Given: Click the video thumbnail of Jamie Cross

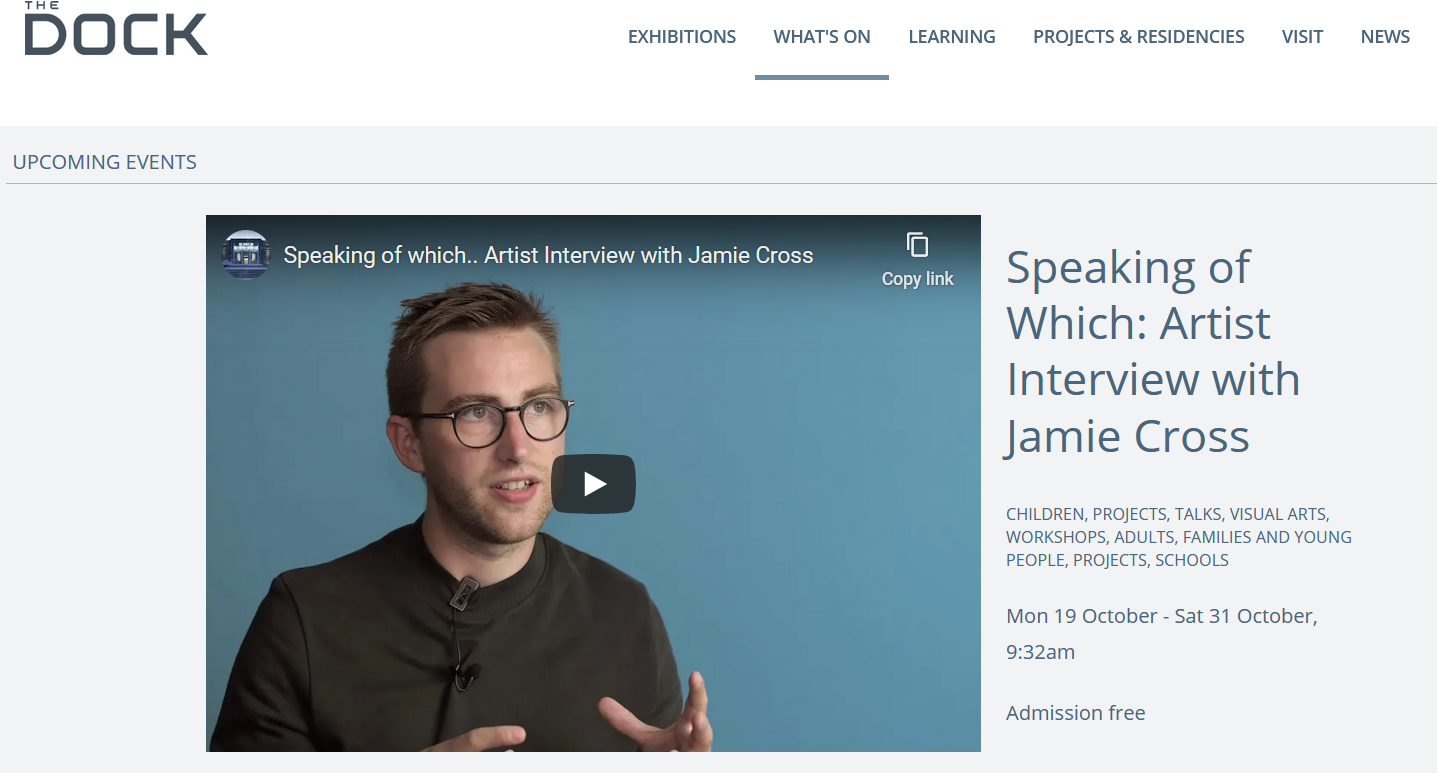Looking at the screenshot, I should 593,483.
